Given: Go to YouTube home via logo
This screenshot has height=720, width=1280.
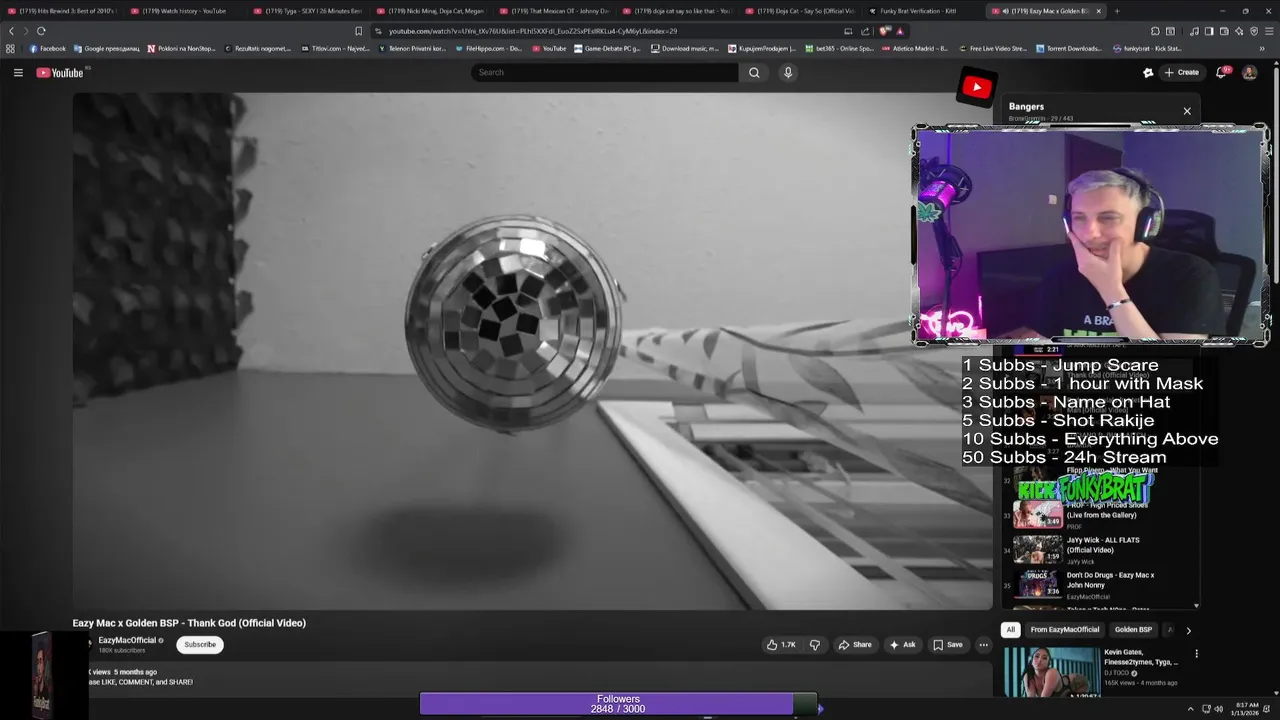Looking at the screenshot, I should pyautogui.click(x=60, y=72).
